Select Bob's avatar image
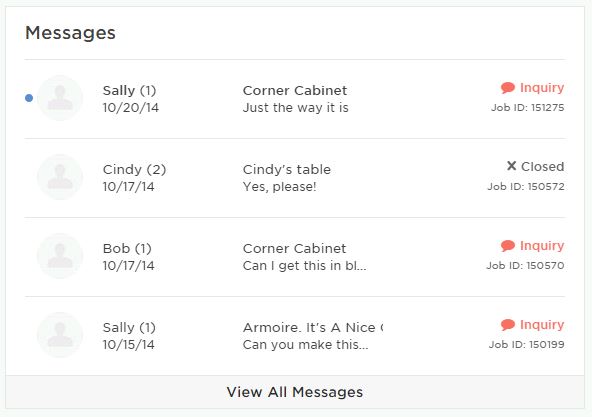This screenshot has height=417, width=592. coord(60,256)
